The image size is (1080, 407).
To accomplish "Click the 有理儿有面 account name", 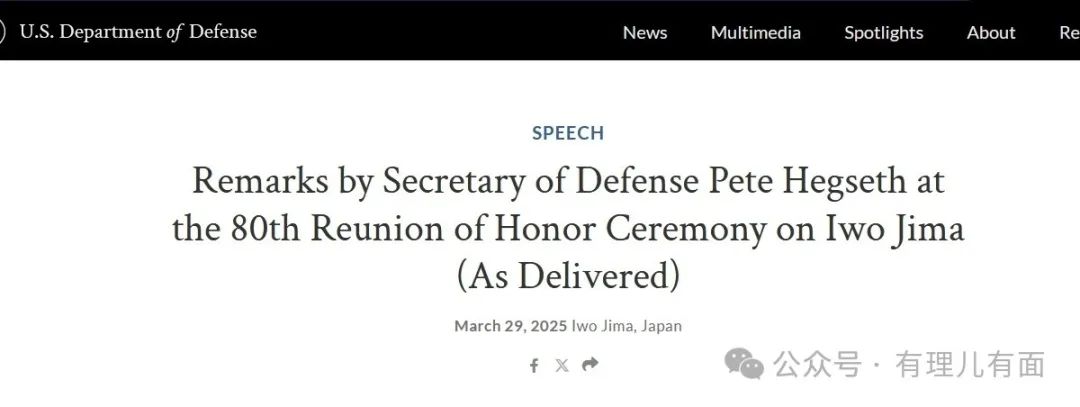I will (x=970, y=364).
